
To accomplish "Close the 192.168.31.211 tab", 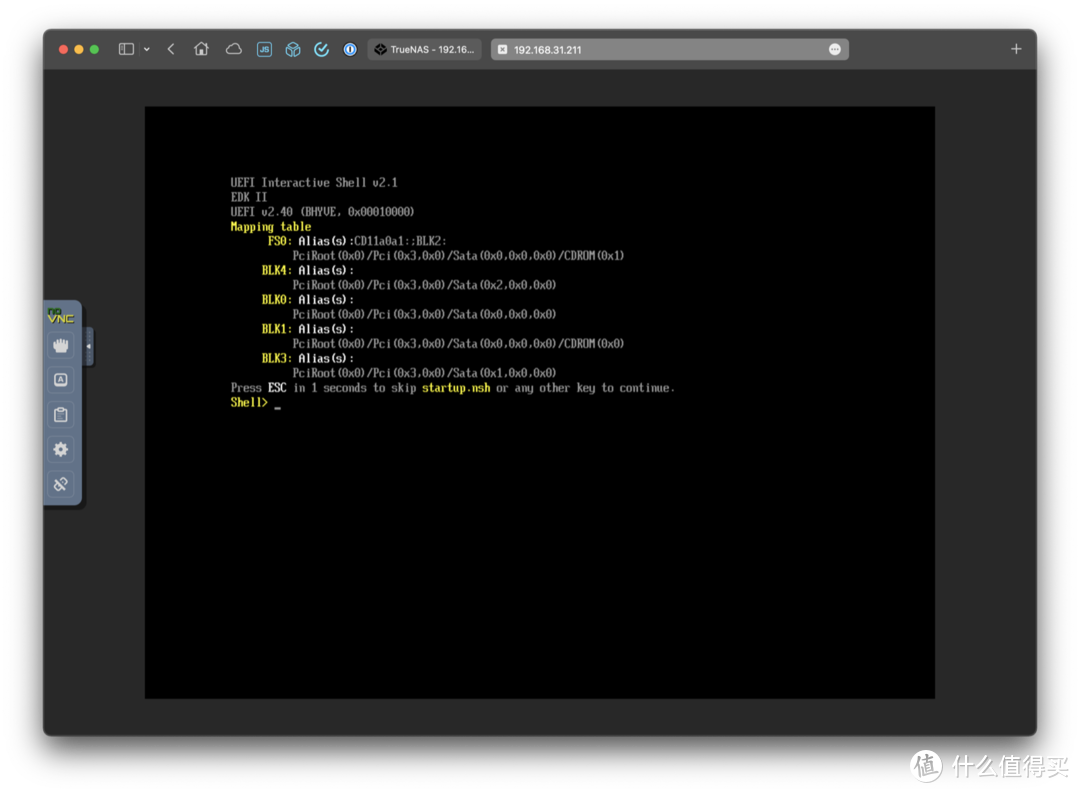I will [x=502, y=49].
